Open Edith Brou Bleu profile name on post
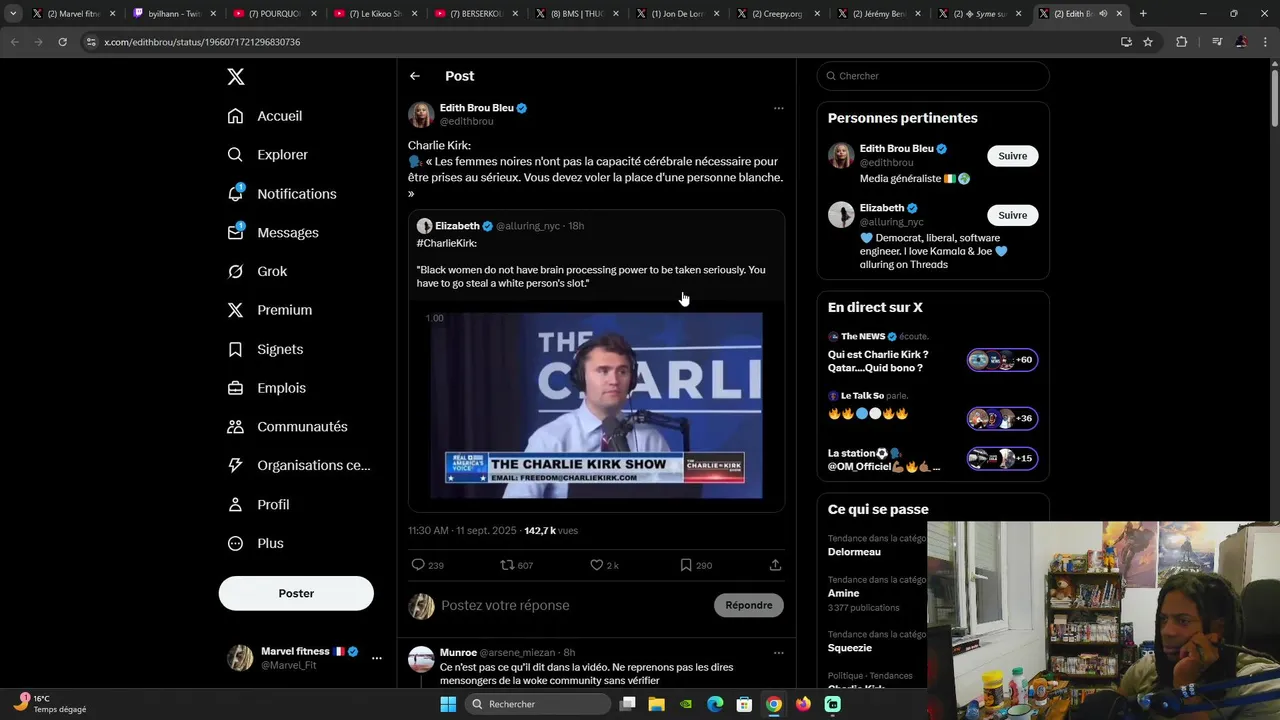Viewport: 1280px width, 720px height. 477,108
